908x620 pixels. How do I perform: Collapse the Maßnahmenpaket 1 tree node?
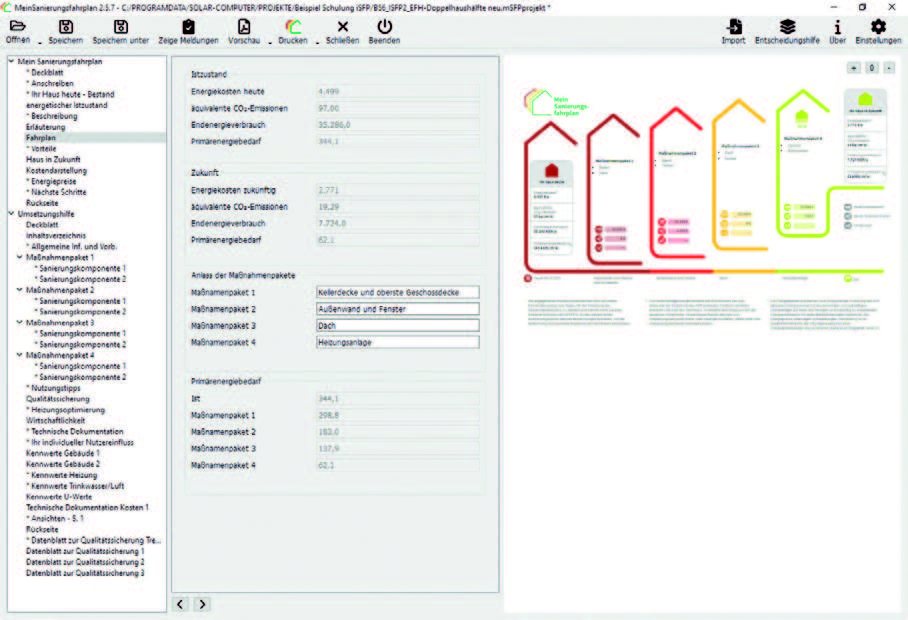[20, 257]
